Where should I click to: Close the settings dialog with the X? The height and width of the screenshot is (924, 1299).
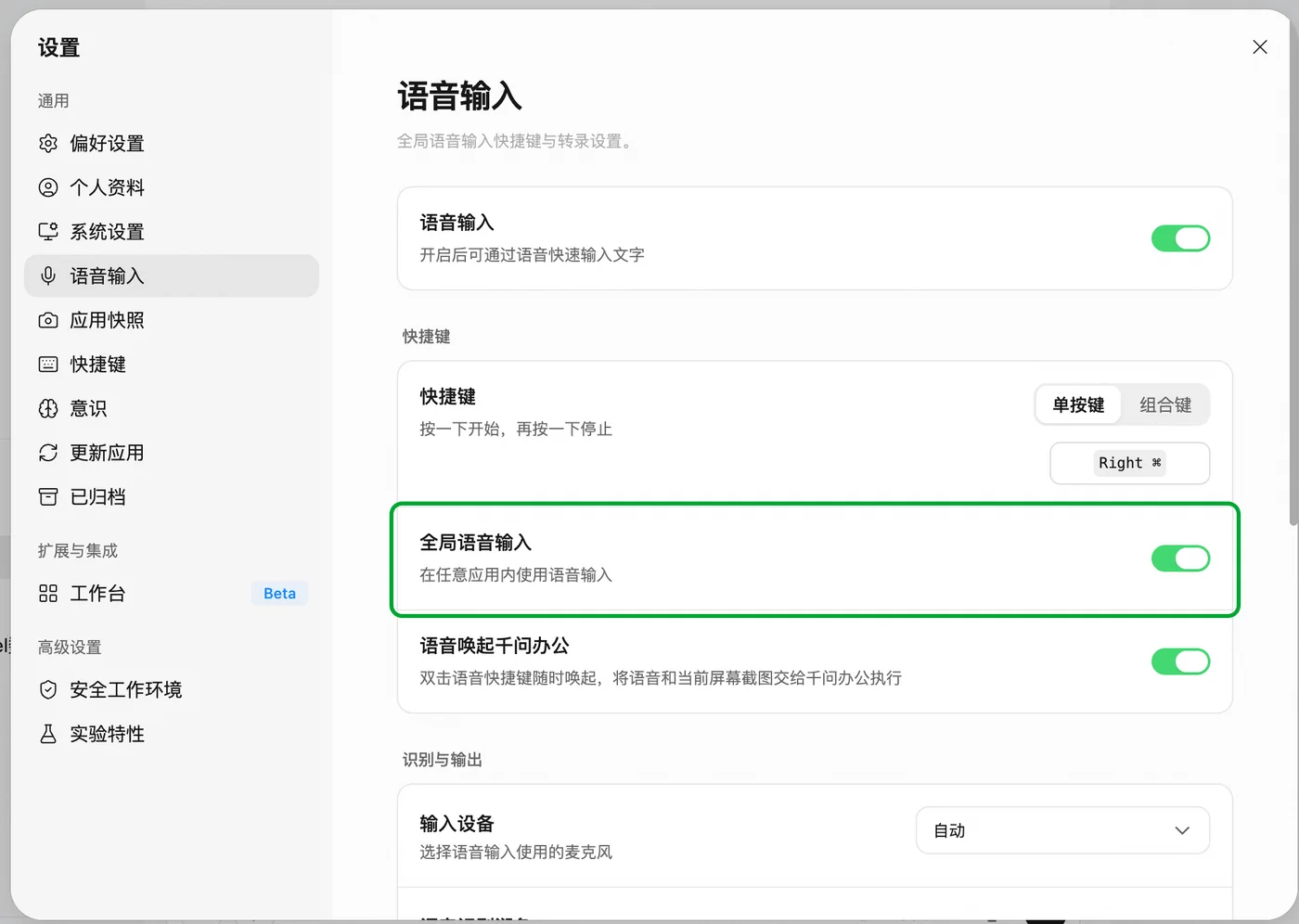[1260, 47]
